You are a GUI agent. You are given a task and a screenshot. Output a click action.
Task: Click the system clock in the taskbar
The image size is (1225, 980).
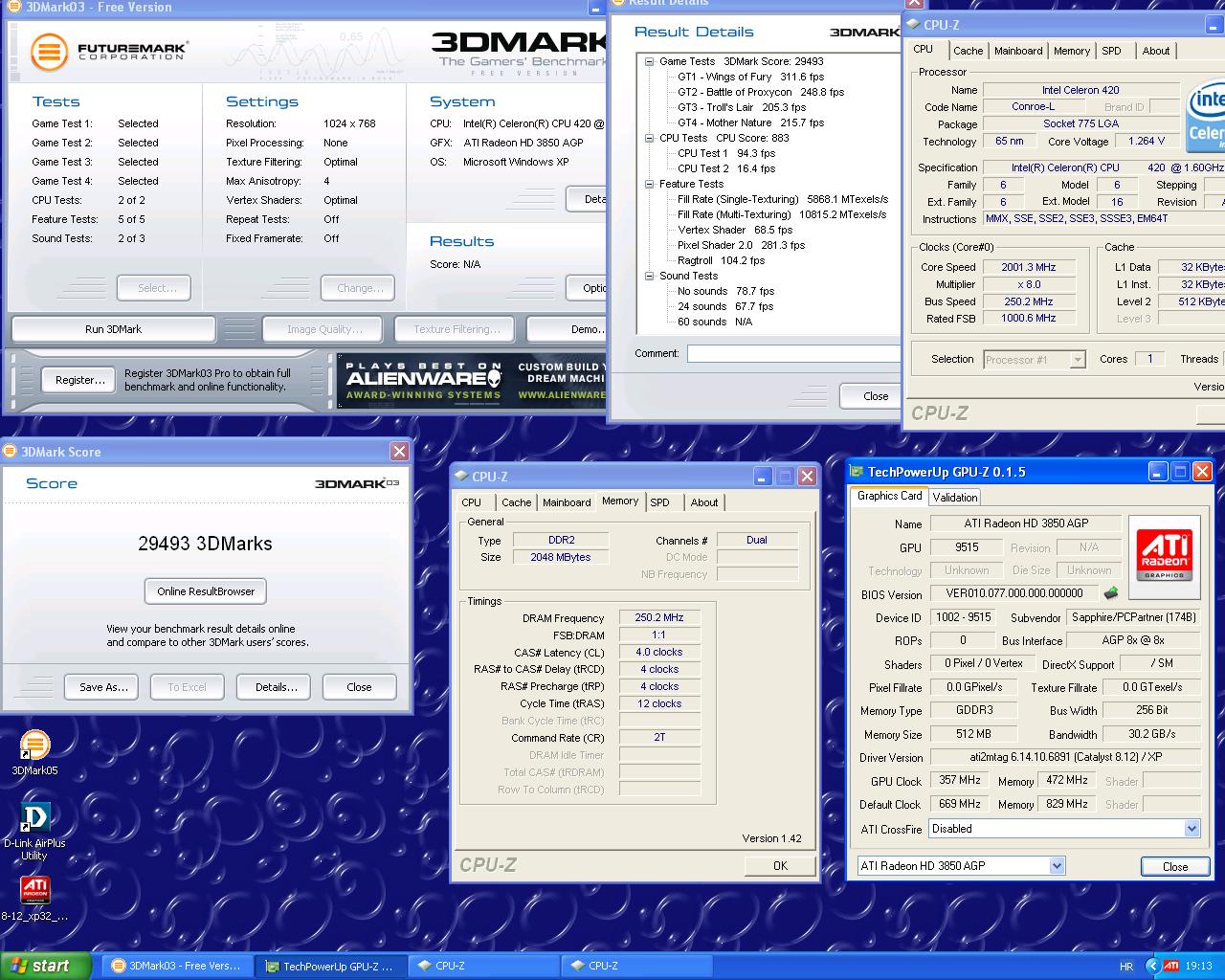pyautogui.click(x=1198, y=967)
